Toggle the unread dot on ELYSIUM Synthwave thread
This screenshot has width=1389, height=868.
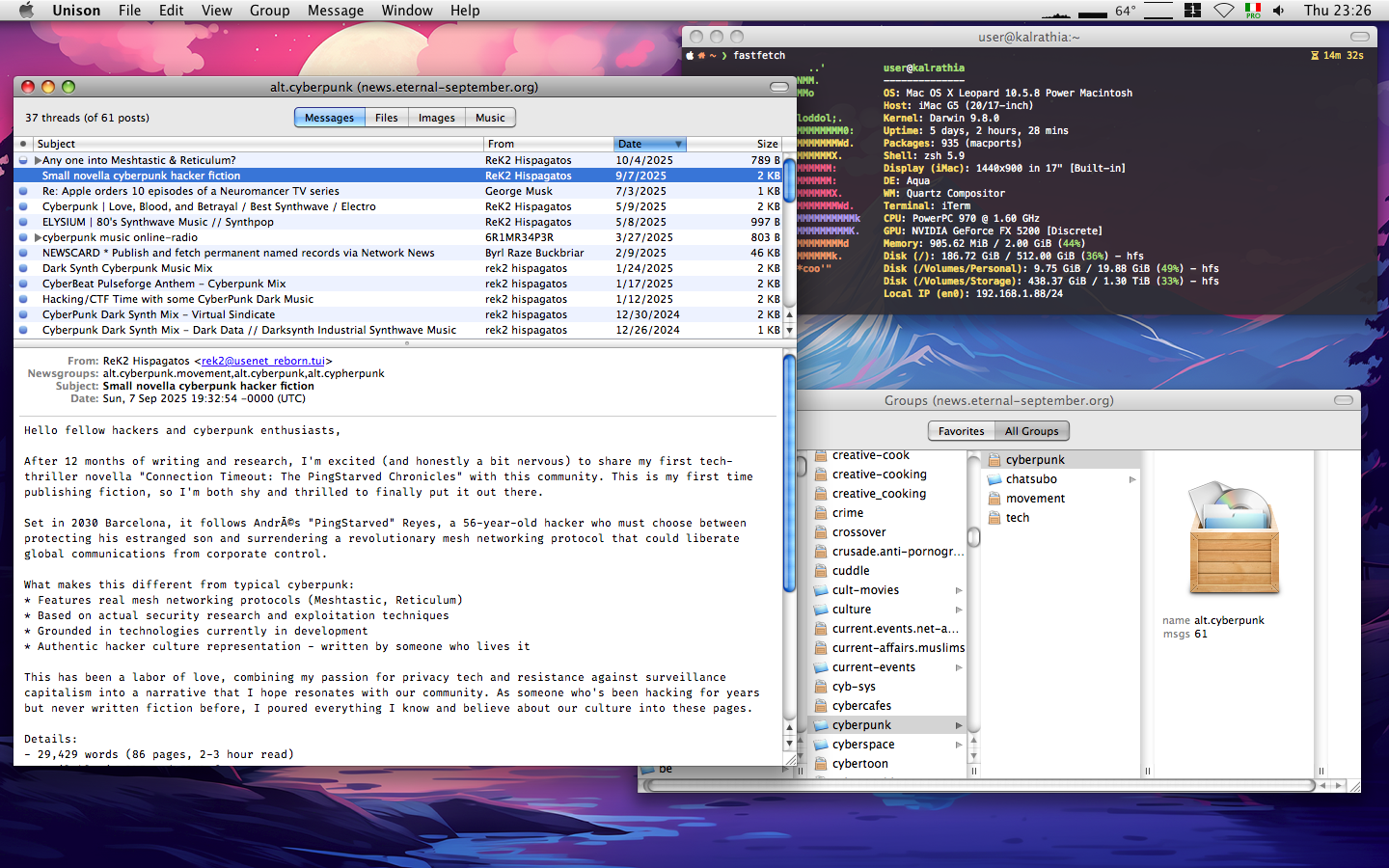[22, 222]
